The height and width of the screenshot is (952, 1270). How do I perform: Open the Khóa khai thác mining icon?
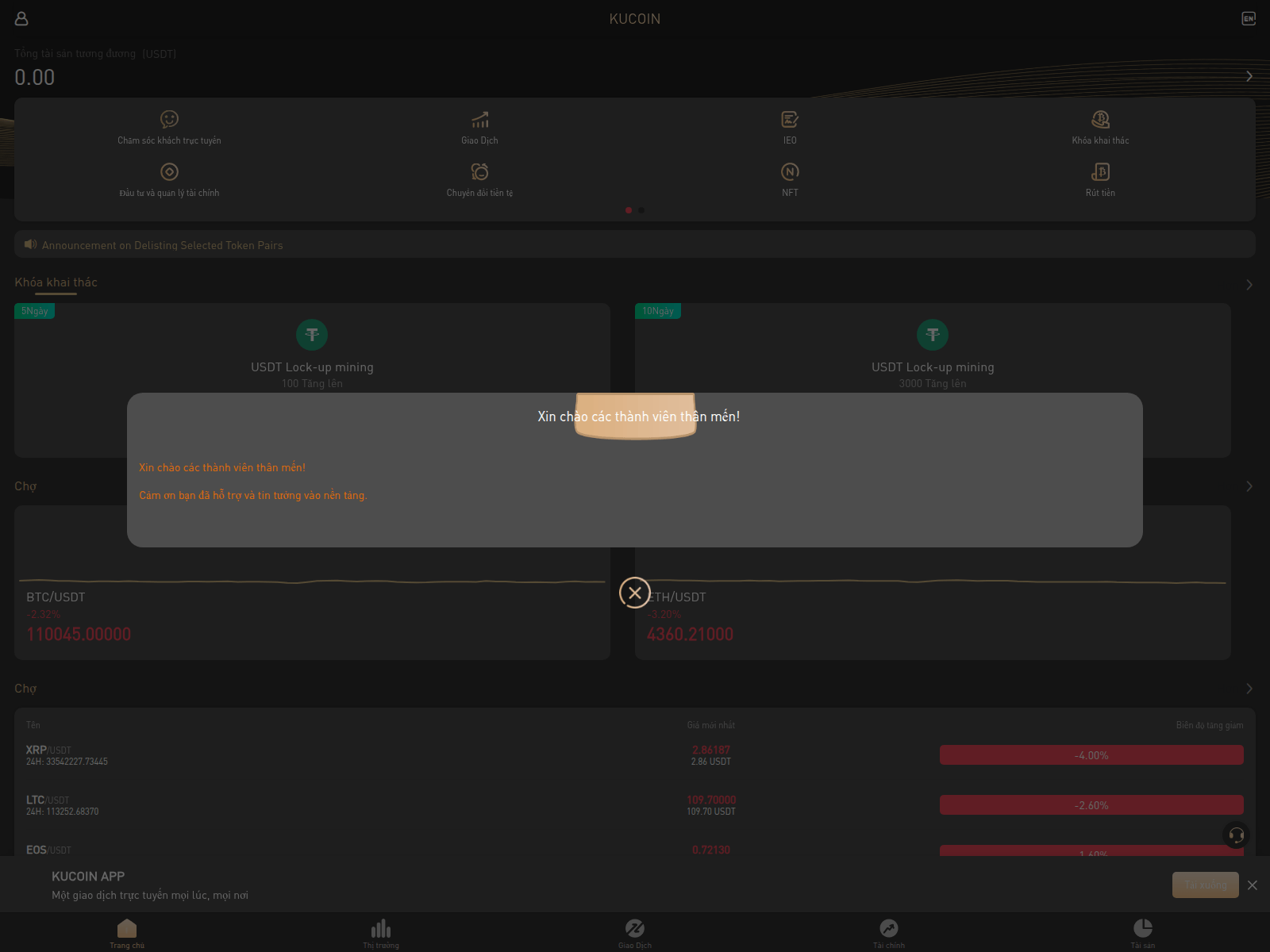tap(1100, 119)
